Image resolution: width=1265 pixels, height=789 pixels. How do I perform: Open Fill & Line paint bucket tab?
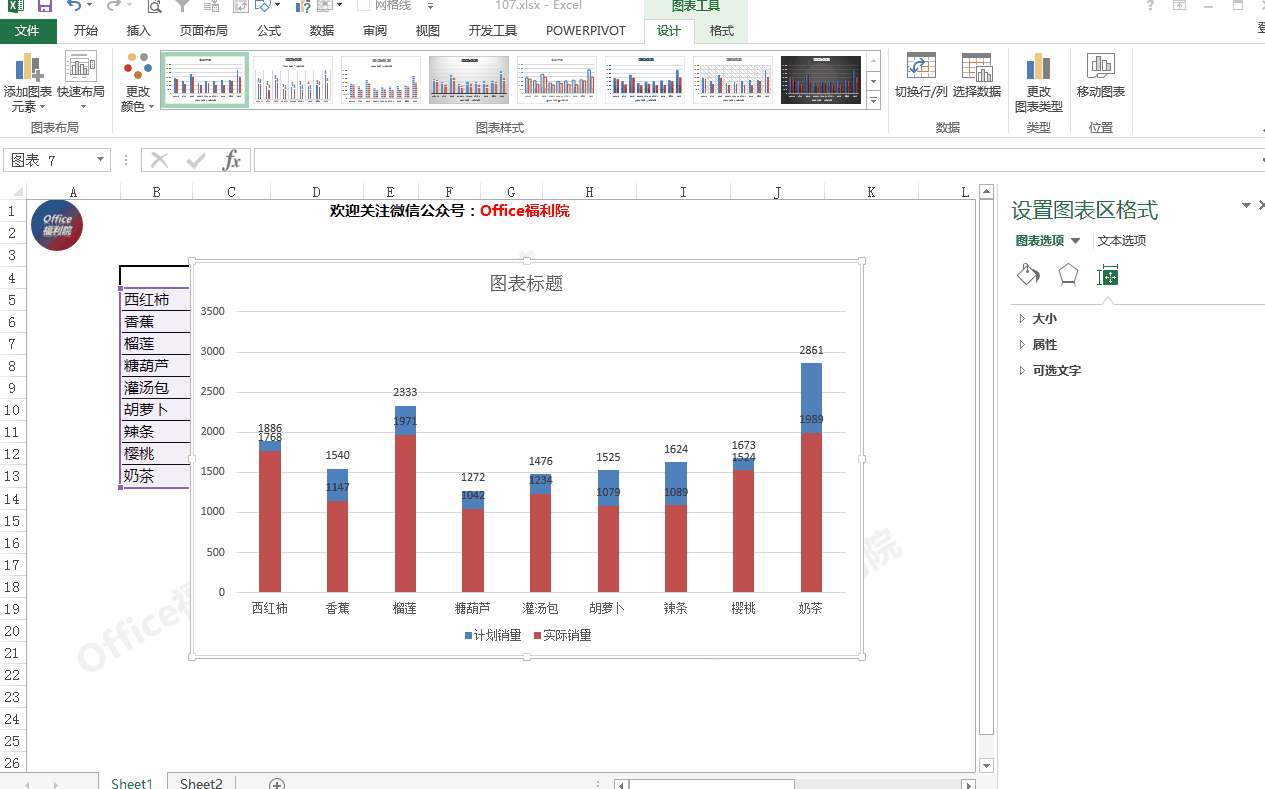(x=1028, y=275)
